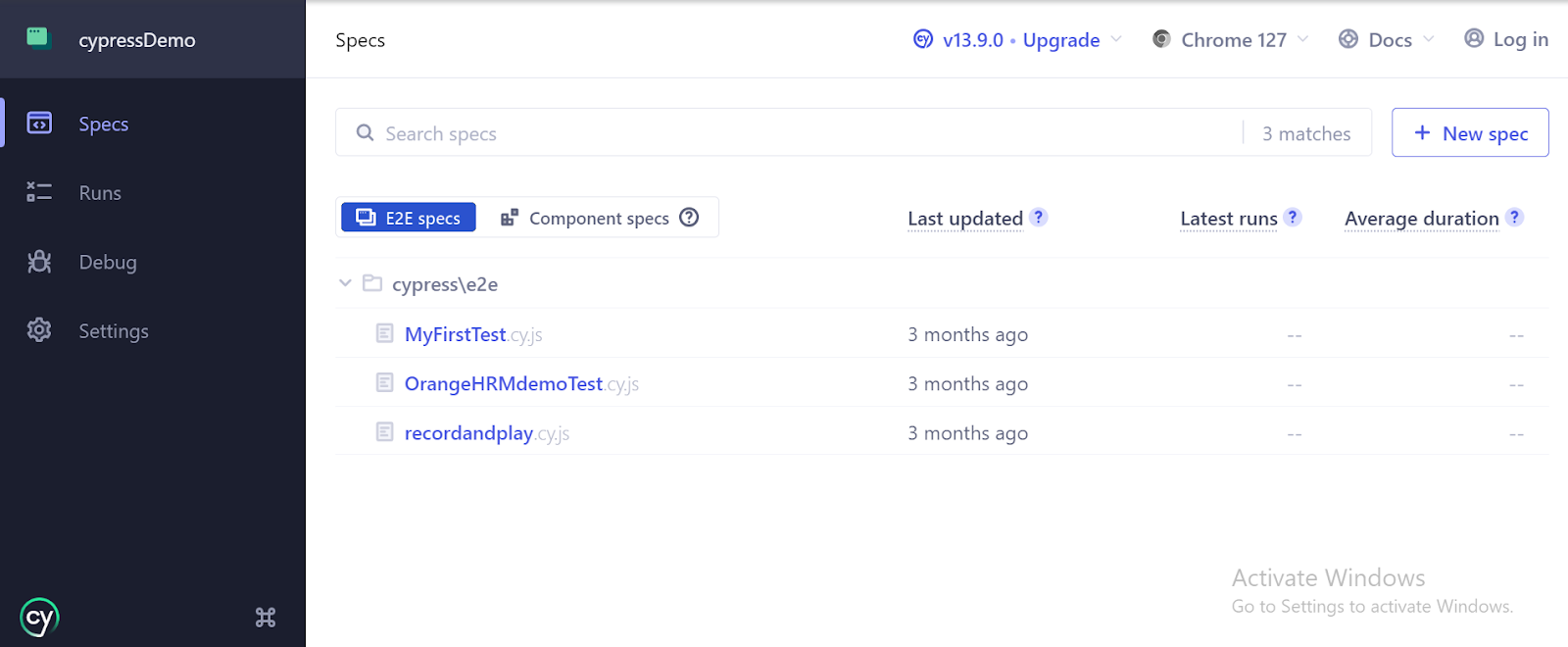
Task: Collapse the cypress\e2e folder chevron
Action: pos(345,283)
